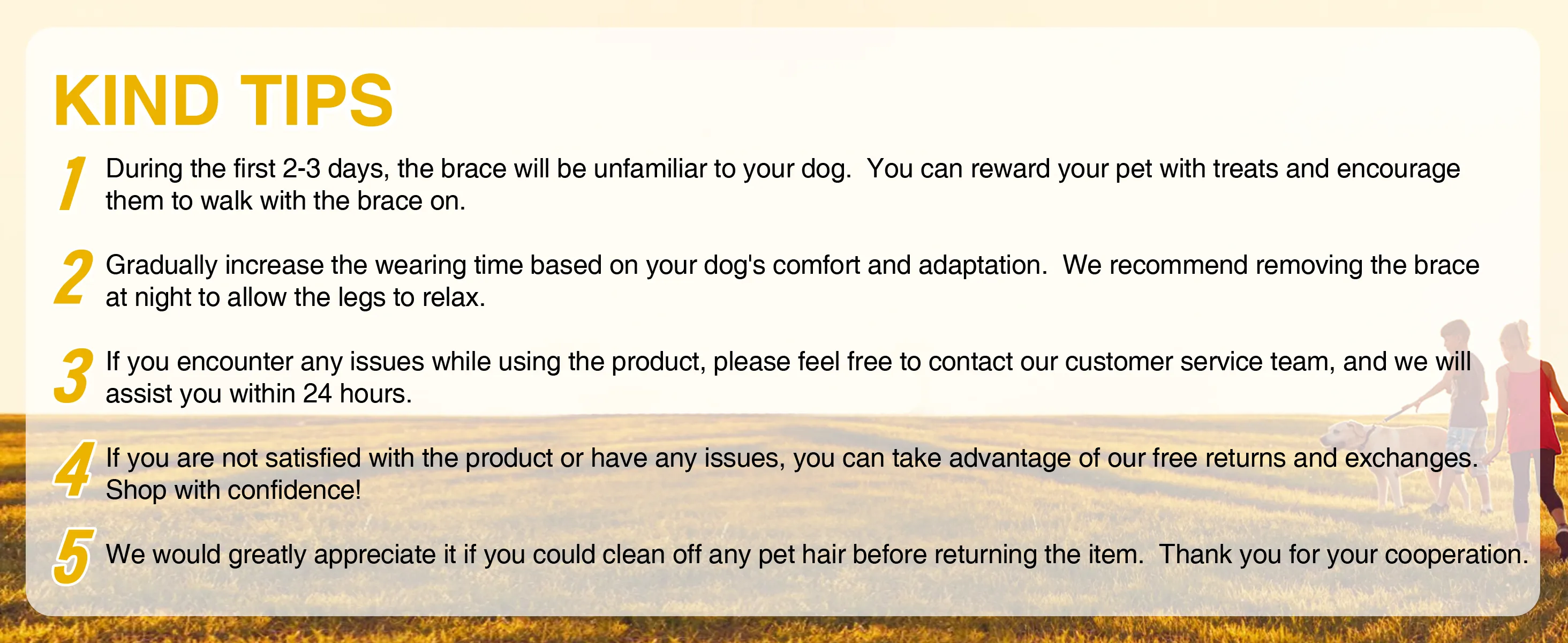Viewport: 1568px width, 643px height.
Task: Click the yellow number 5 icon
Action: pyautogui.click(x=74, y=557)
